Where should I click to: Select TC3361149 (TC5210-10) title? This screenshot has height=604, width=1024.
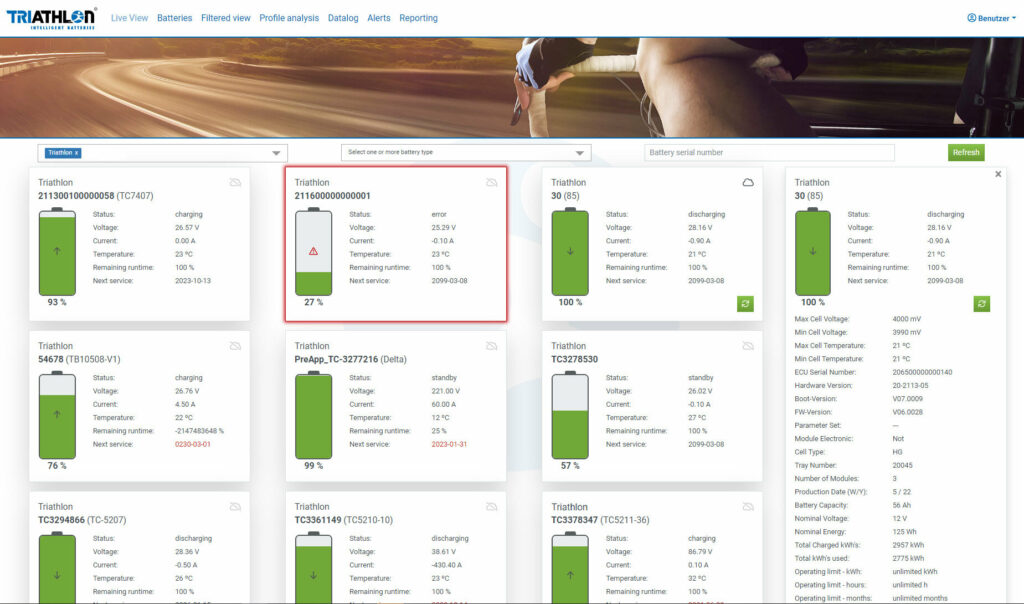(x=344, y=520)
